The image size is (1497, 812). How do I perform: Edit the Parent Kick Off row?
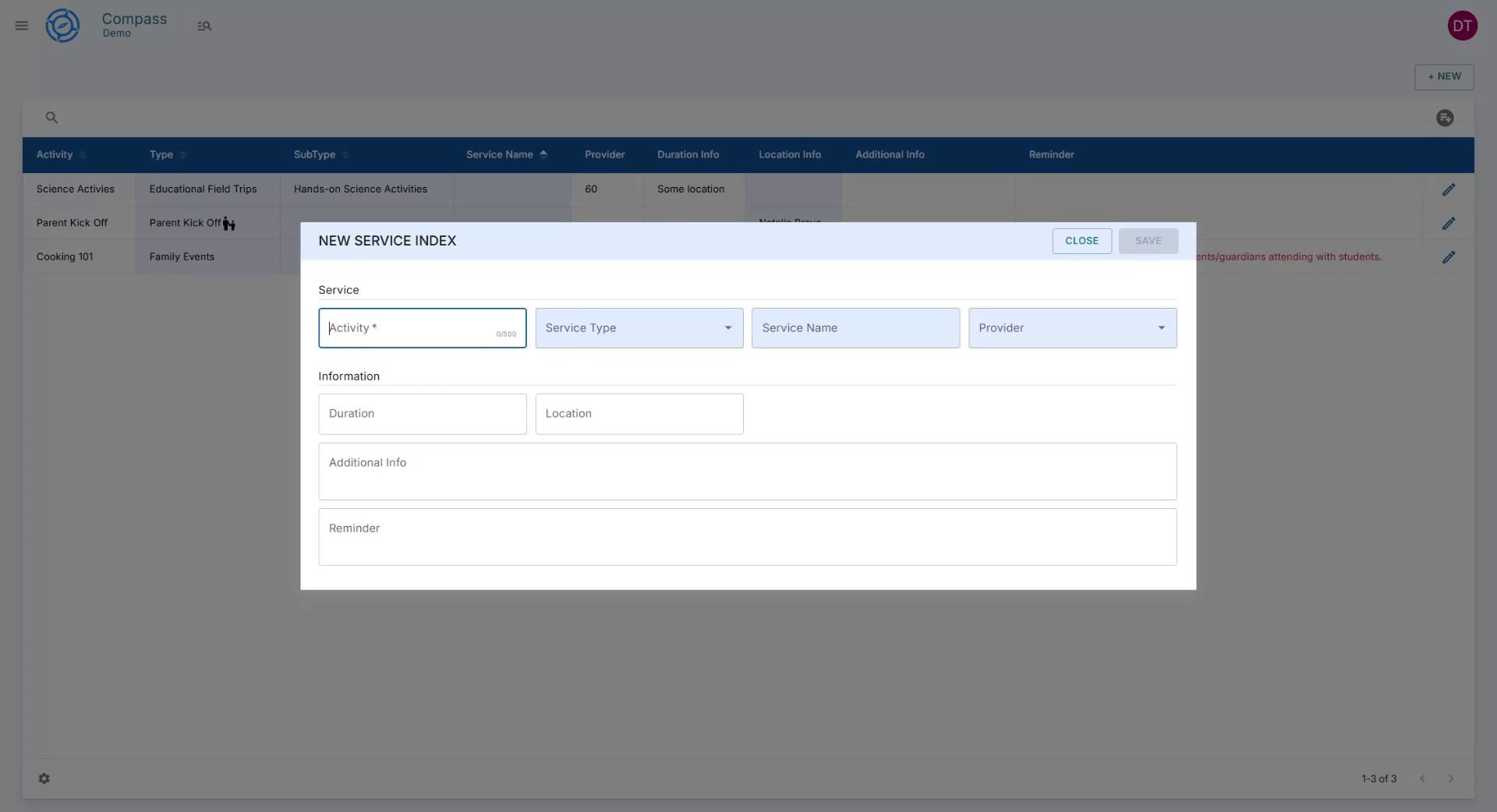point(1449,223)
